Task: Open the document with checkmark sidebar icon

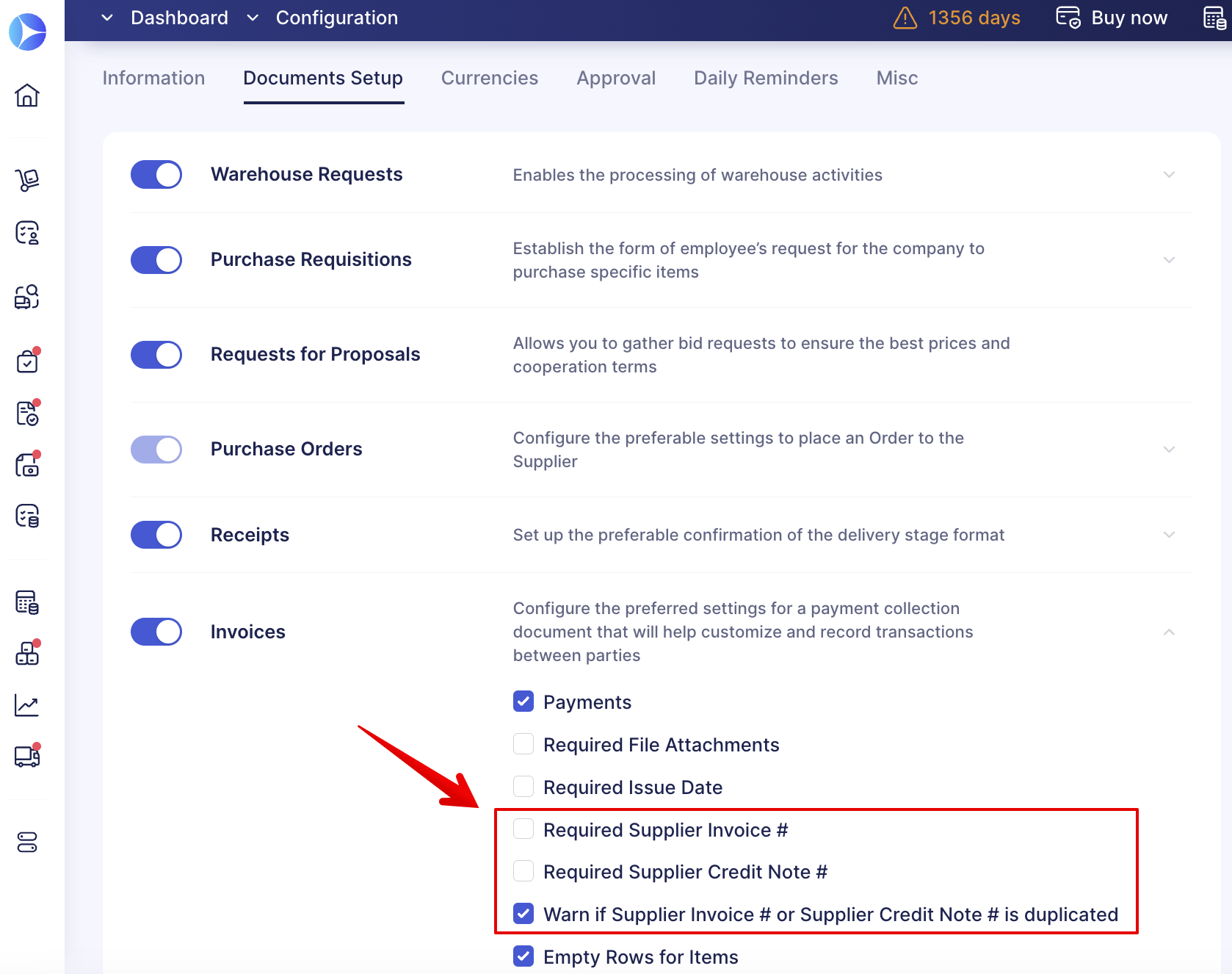Action: (27, 414)
